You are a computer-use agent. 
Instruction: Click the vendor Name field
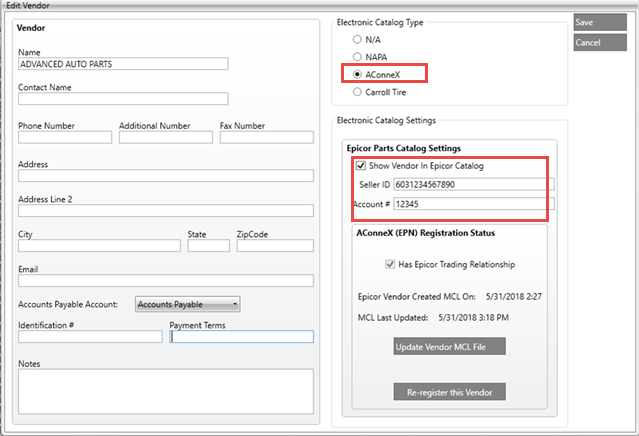123,64
